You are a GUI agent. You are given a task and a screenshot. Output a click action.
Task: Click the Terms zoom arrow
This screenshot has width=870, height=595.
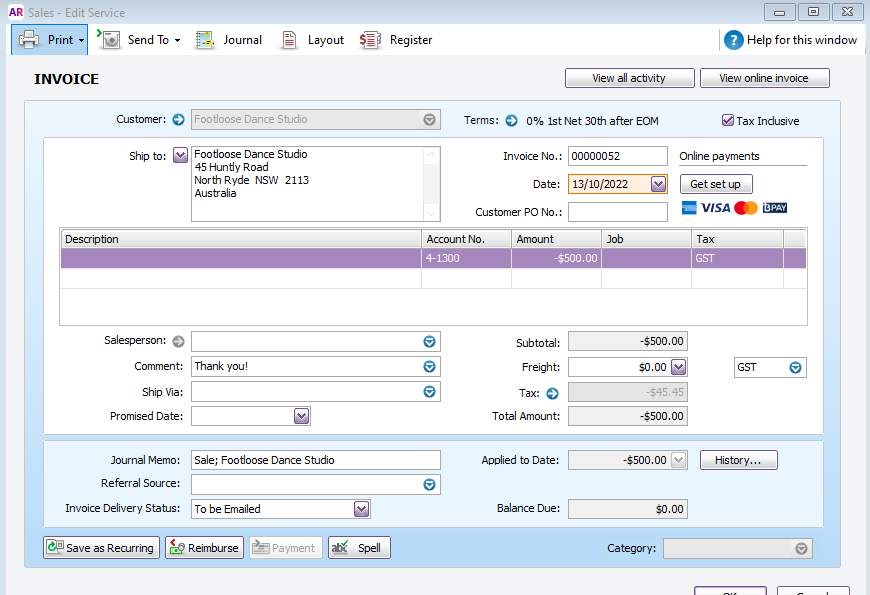click(511, 120)
